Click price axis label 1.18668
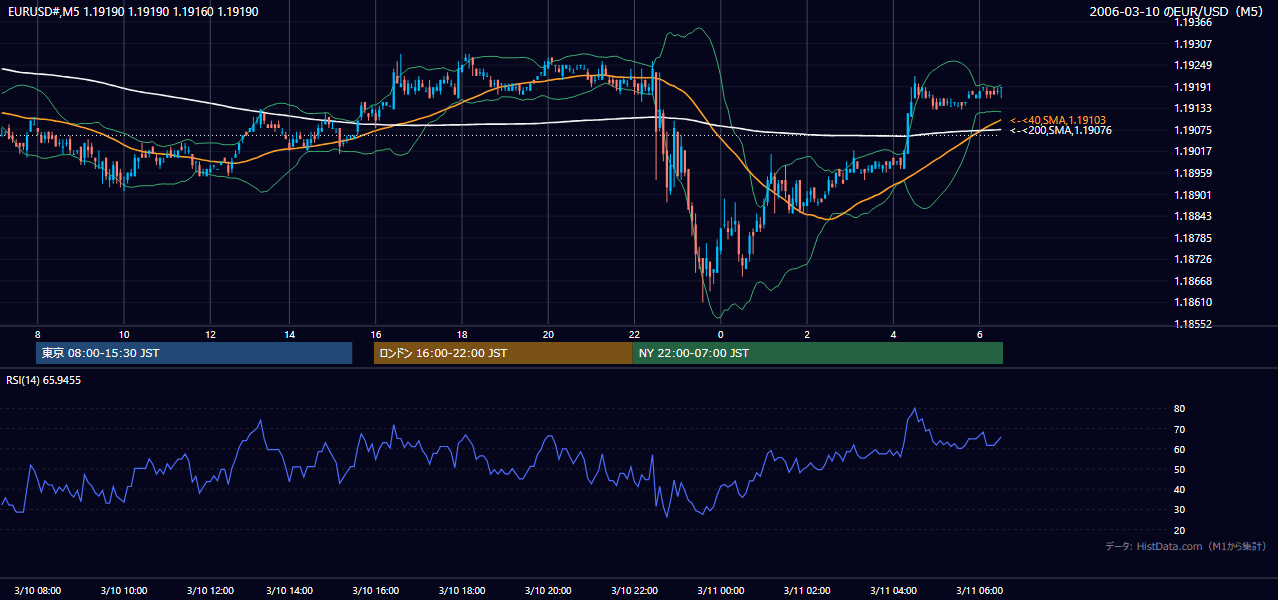The image size is (1278, 600). (1193, 281)
